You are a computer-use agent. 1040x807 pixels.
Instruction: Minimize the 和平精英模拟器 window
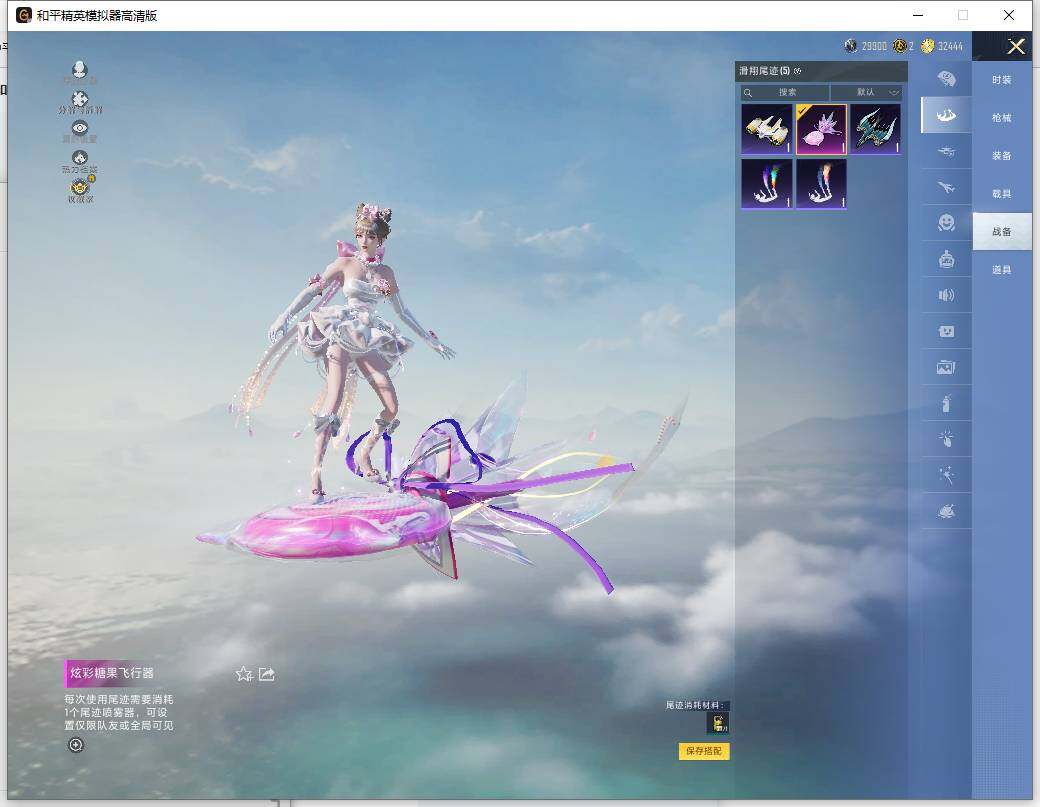tap(918, 15)
